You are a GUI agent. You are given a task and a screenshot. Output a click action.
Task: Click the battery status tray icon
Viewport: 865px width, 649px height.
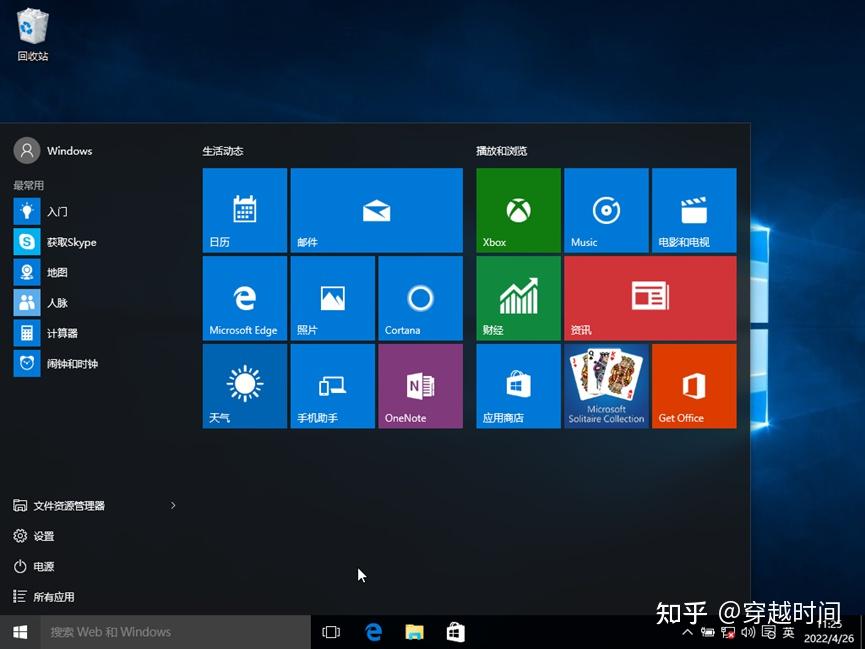708,632
